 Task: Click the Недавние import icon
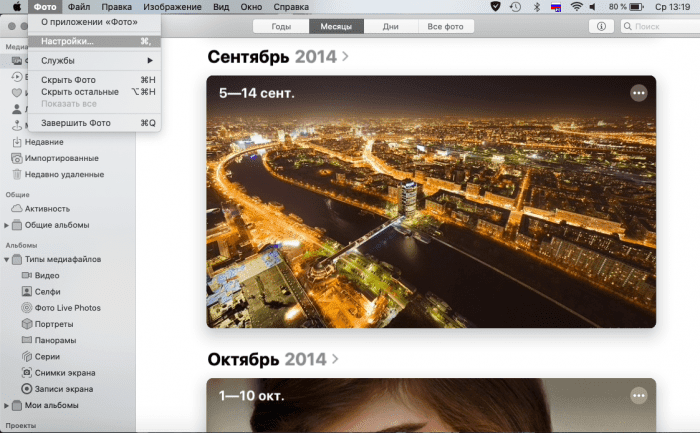coord(17,142)
